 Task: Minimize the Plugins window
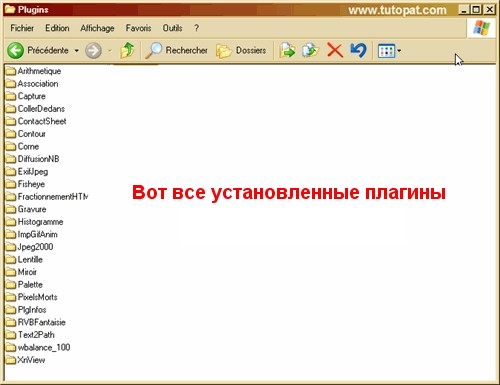click(x=464, y=10)
